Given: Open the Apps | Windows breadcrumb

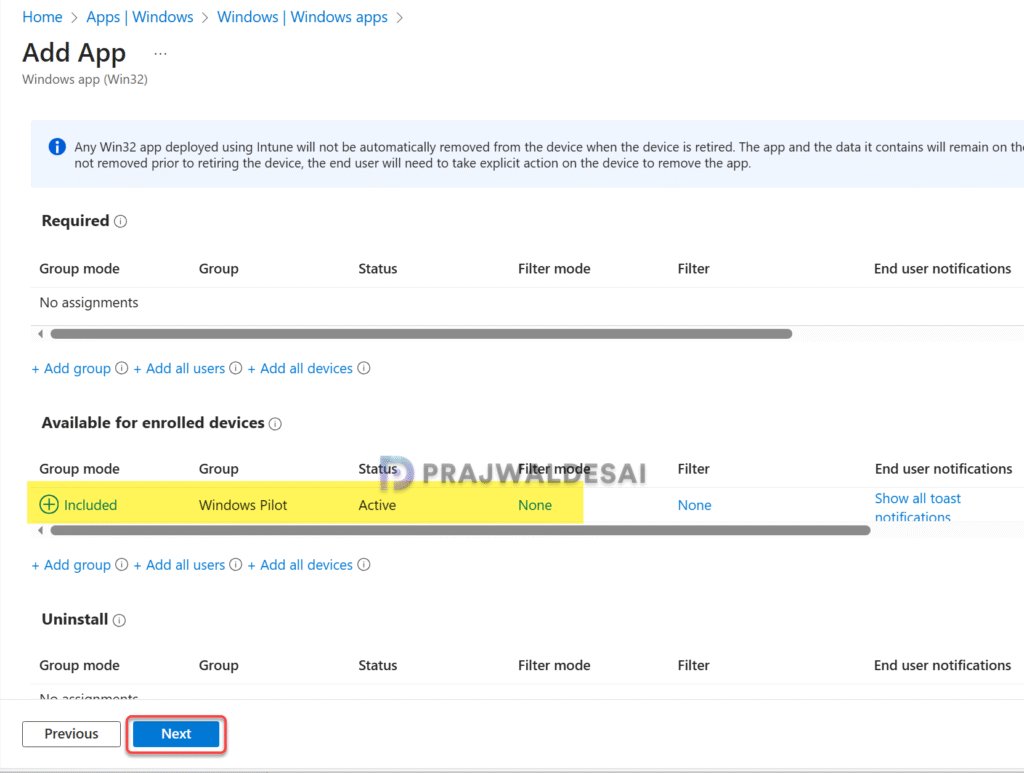Looking at the screenshot, I should tap(140, 17).
